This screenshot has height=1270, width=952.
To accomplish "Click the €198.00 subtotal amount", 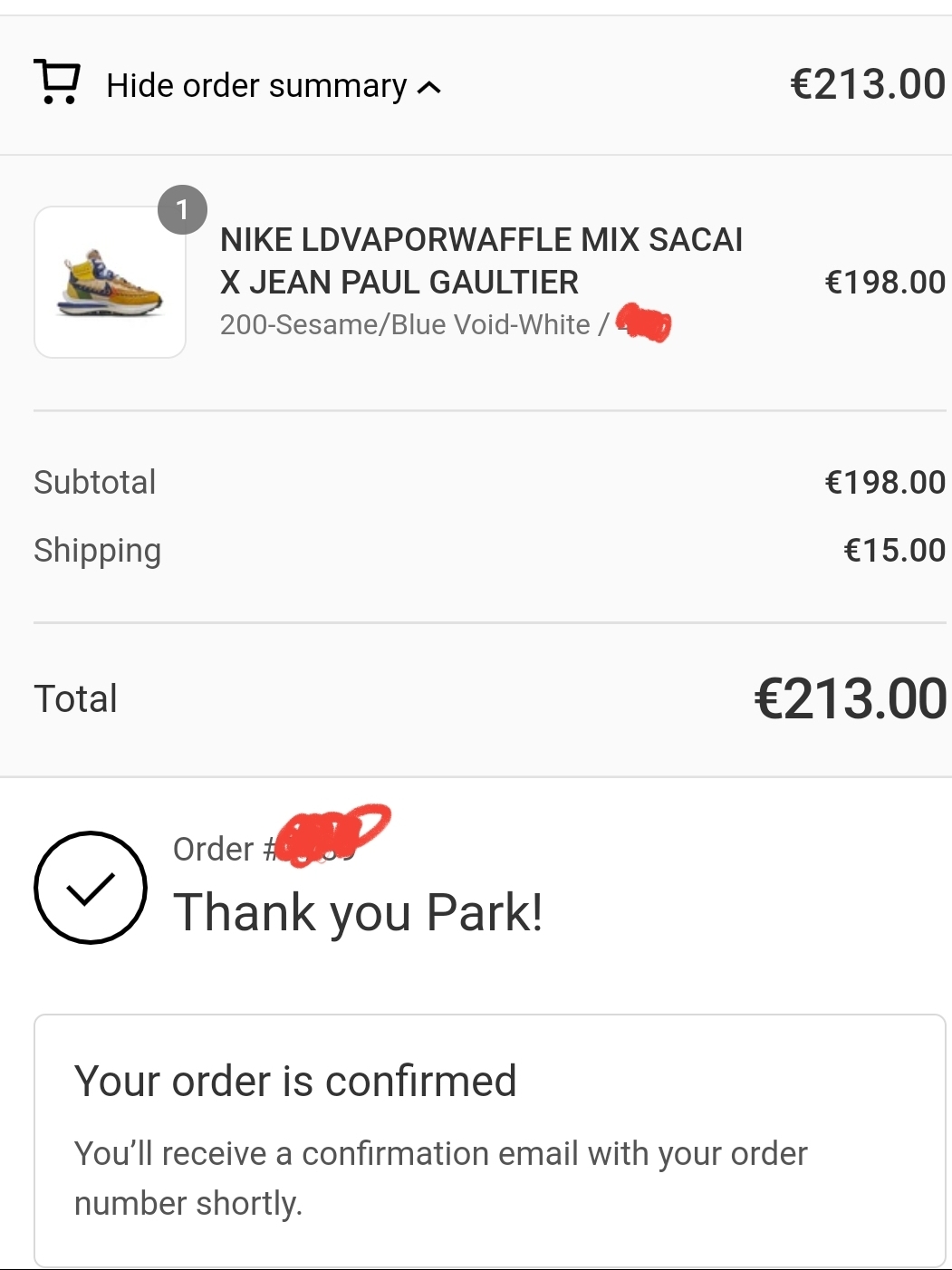I will tap(885, 482).
